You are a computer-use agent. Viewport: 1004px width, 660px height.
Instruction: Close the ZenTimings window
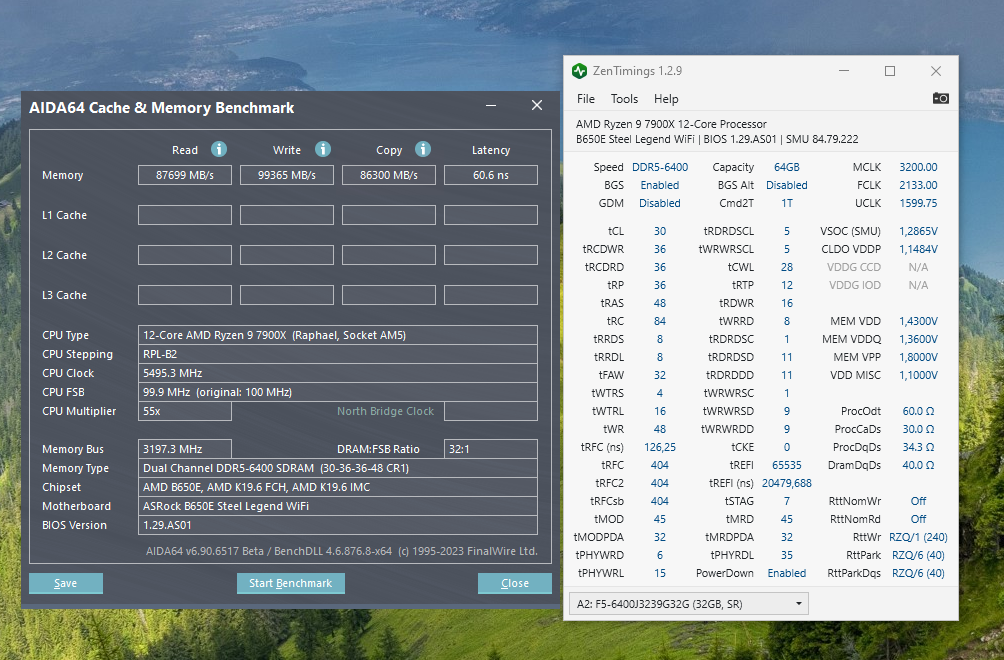[x=936, y=71]
